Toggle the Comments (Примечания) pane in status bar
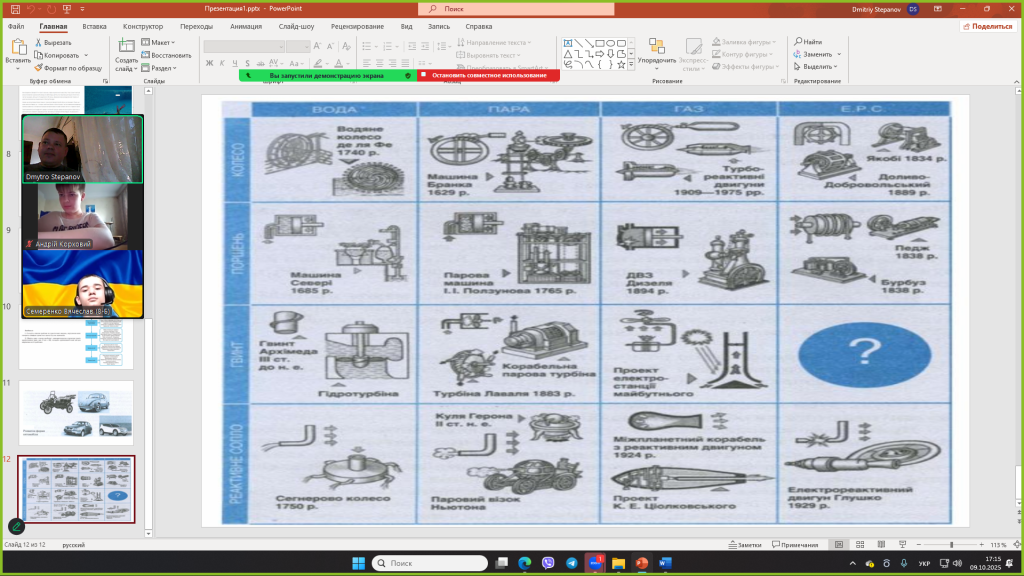The width and height of the screenshot is (1024, 576). point(794,545)
